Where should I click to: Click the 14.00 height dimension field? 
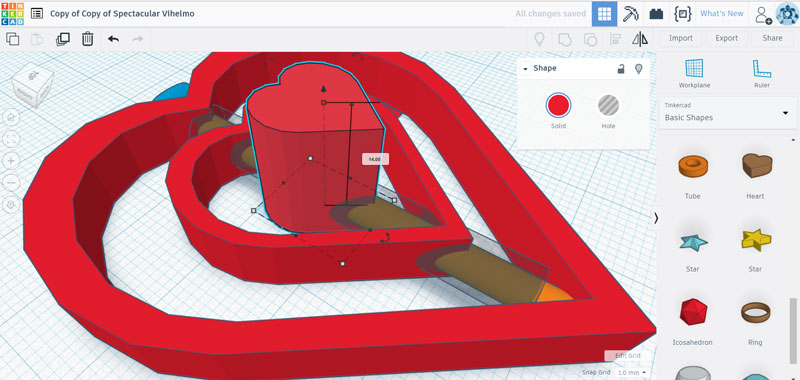pos(375,160)
